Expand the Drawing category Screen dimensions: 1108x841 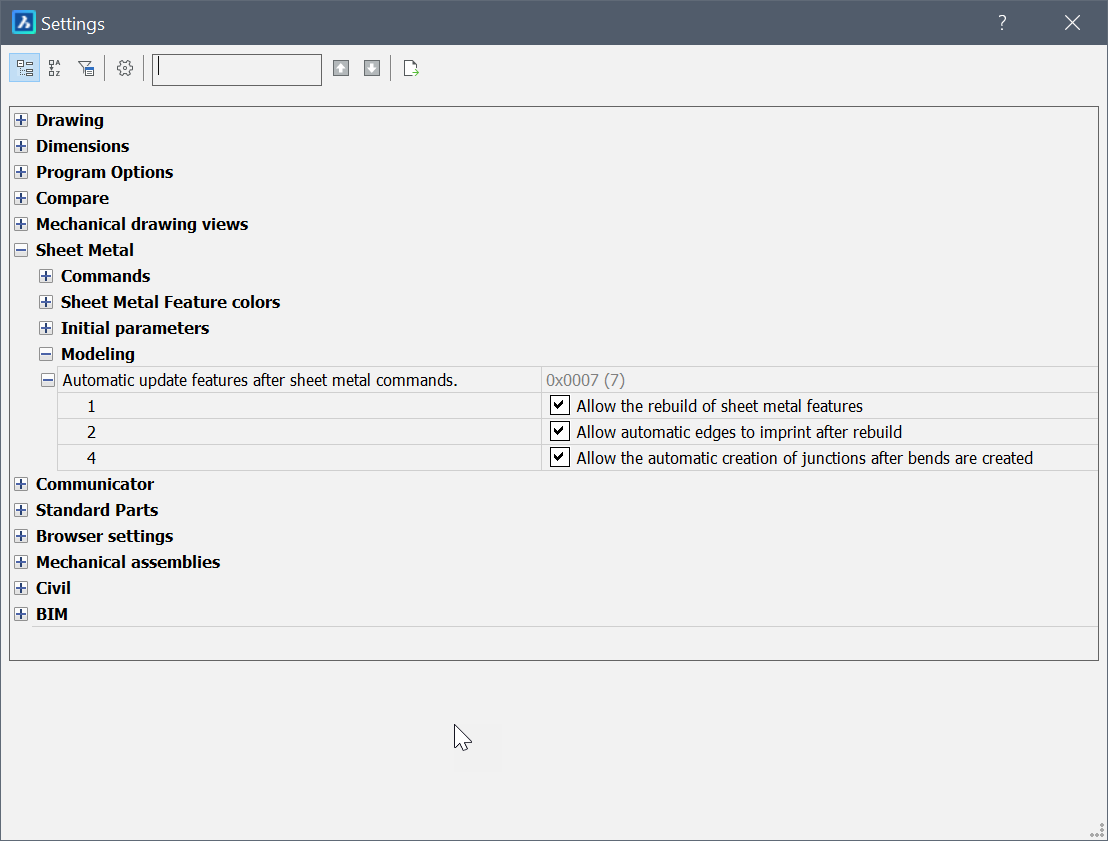click(21, 120)
